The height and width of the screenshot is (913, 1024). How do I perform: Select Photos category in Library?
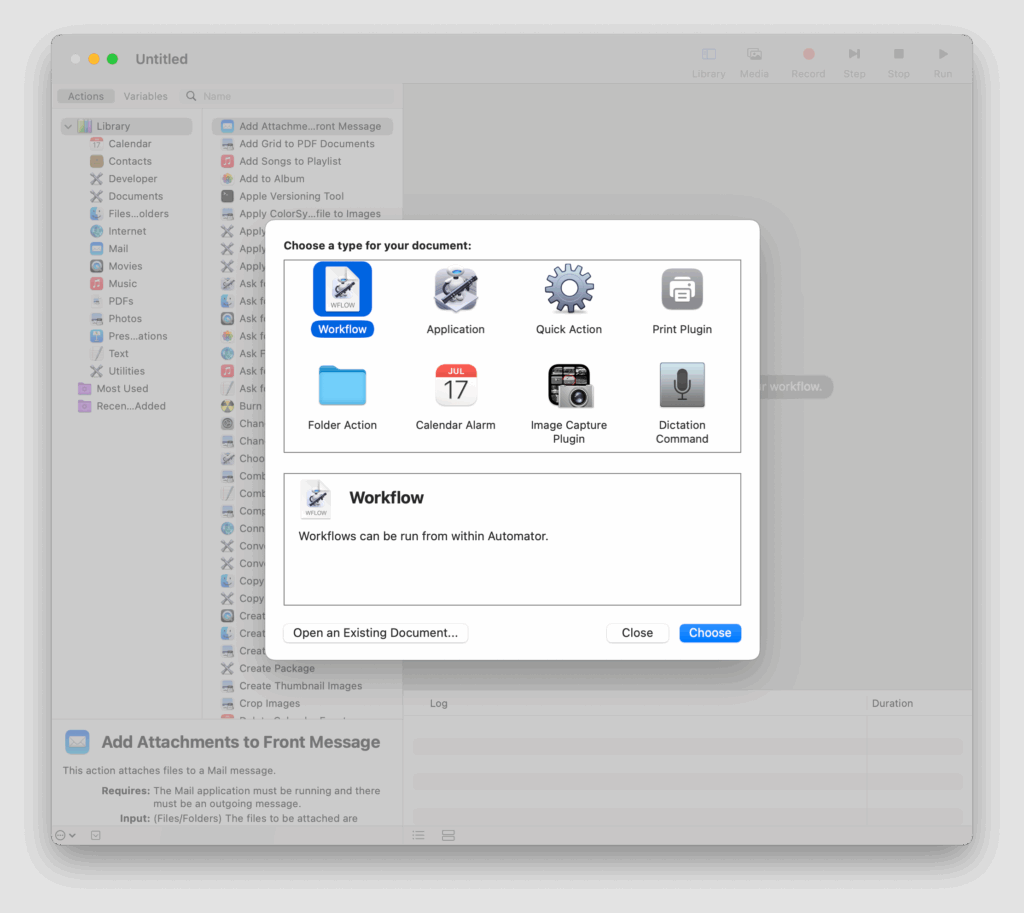tap(125, 319)
